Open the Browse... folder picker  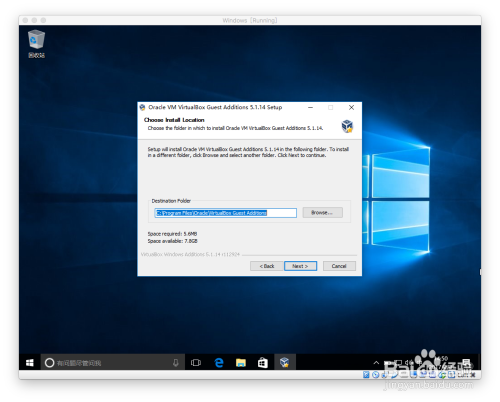[322, 213]
